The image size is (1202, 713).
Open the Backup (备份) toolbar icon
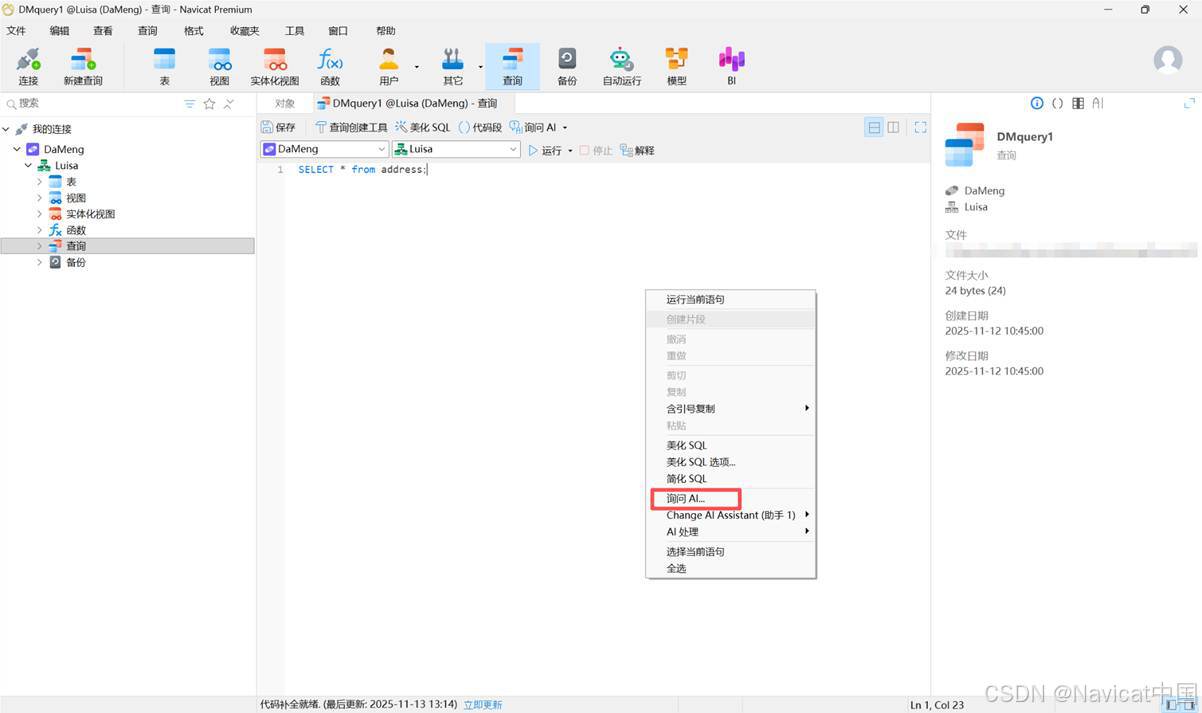point(567,66)
